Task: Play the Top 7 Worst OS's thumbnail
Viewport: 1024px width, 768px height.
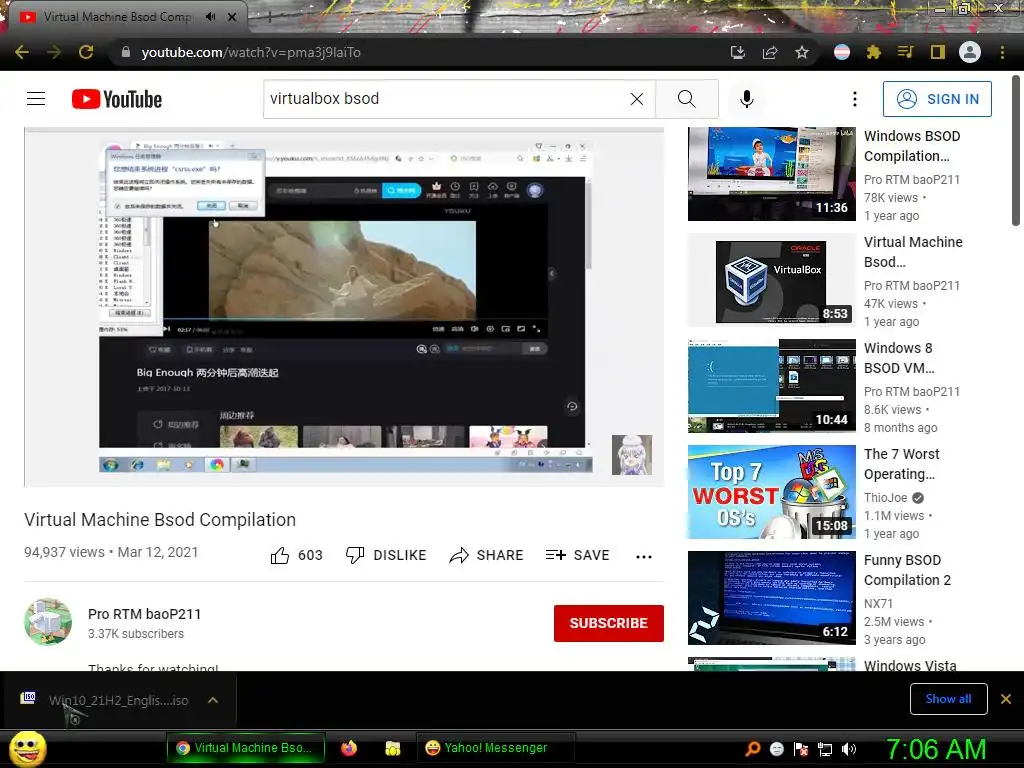Action: 772,492
